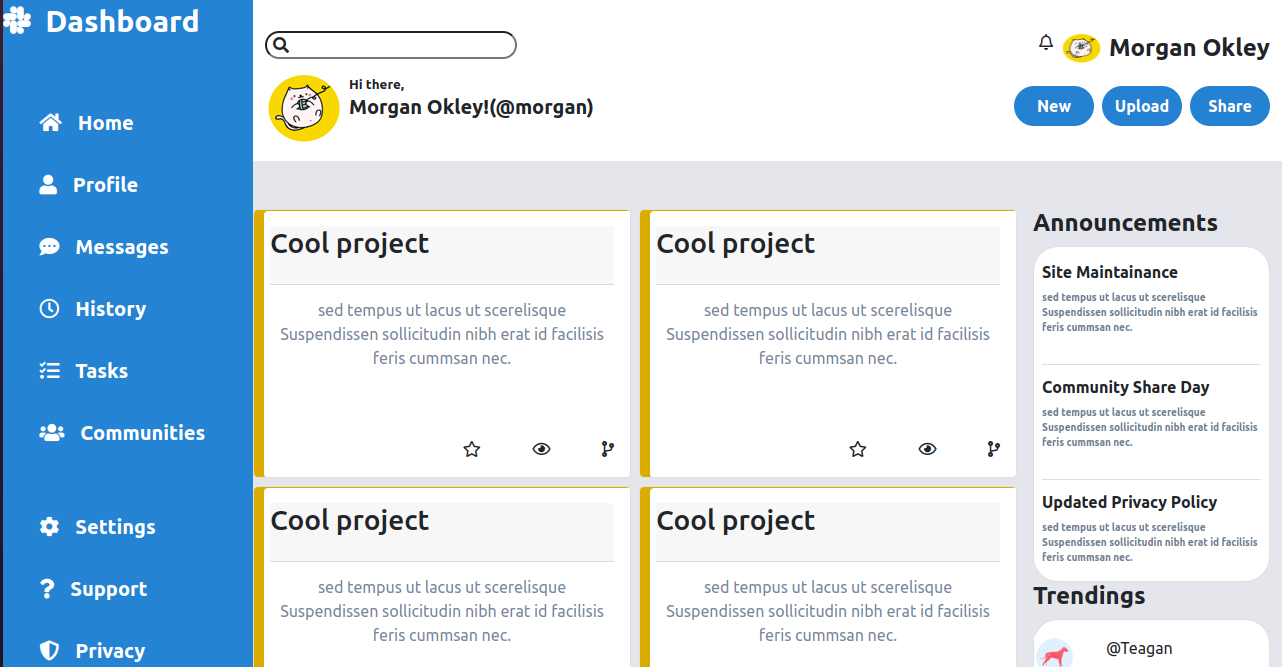Focus the search input field
Screen dimensions: 1282x667
[400, 45]
